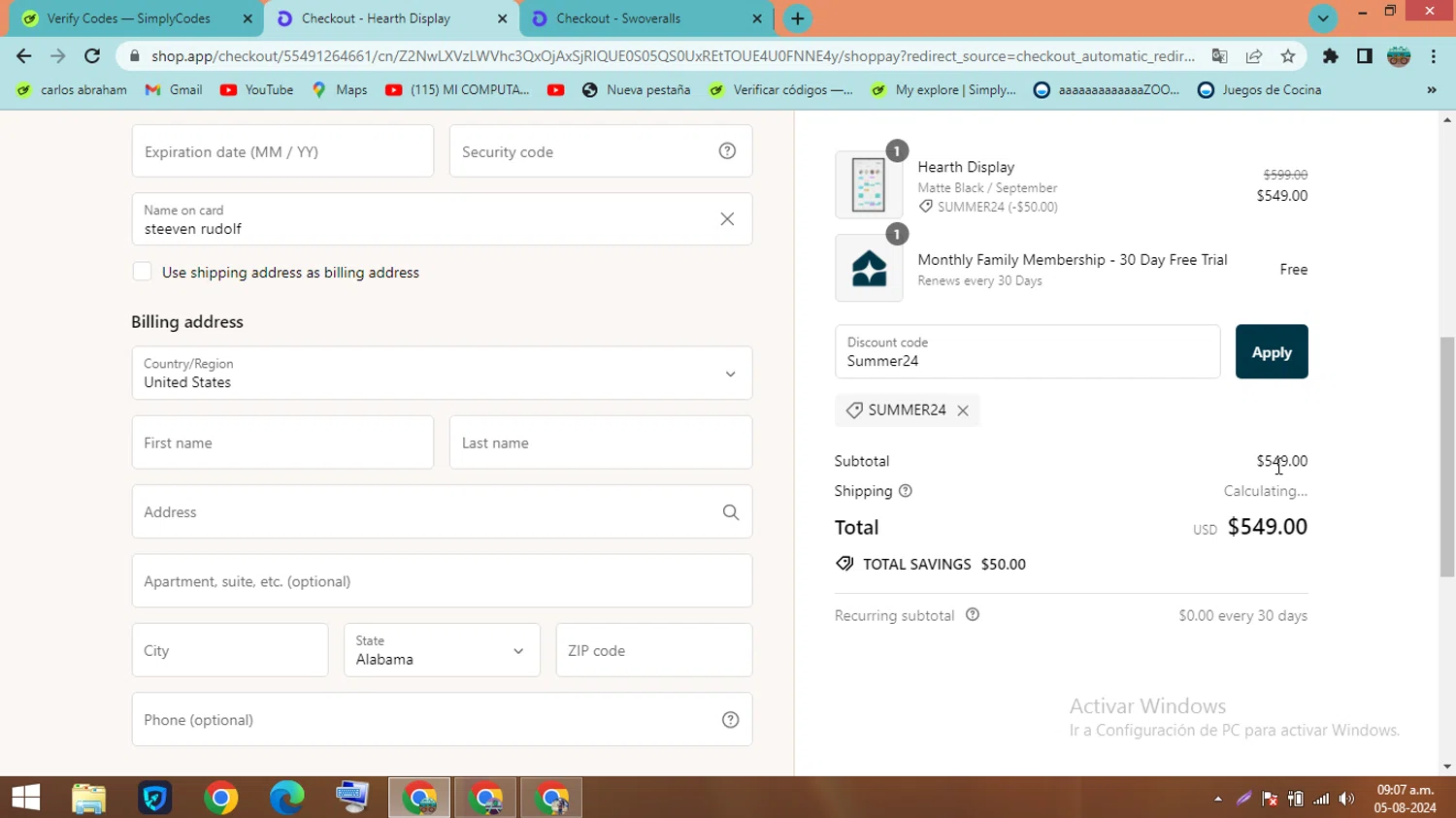
Task: Open the Windows Start menu
Action: (x=26, y=798)
